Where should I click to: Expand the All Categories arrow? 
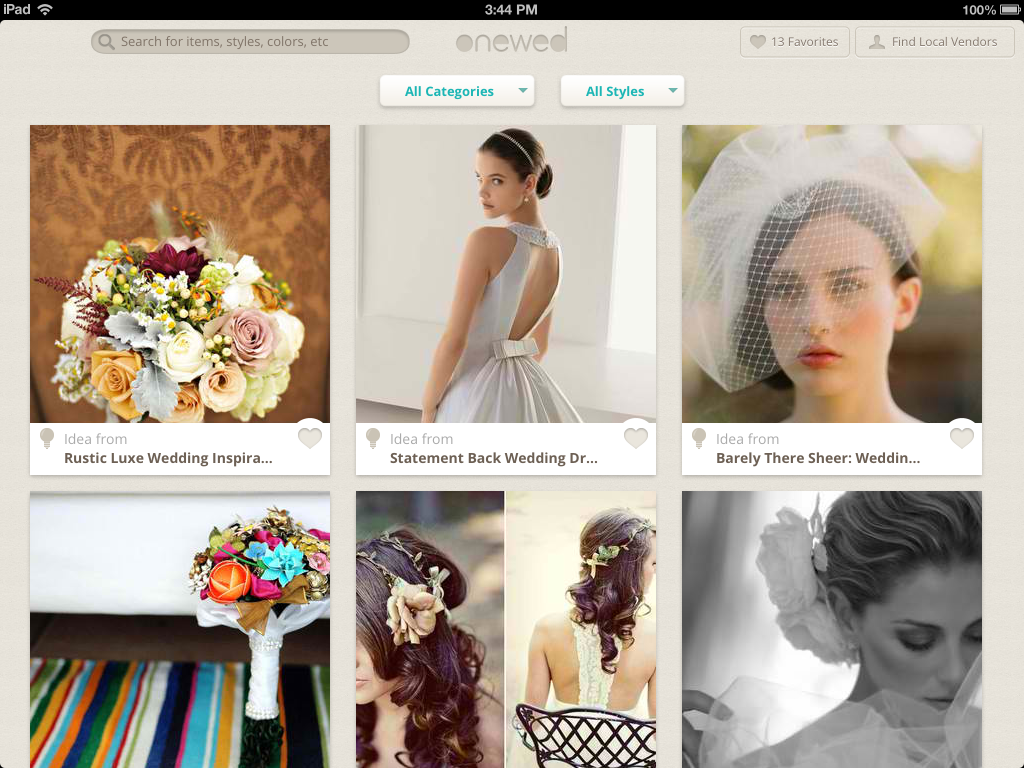pyautogui.click(x=522, y=90)
